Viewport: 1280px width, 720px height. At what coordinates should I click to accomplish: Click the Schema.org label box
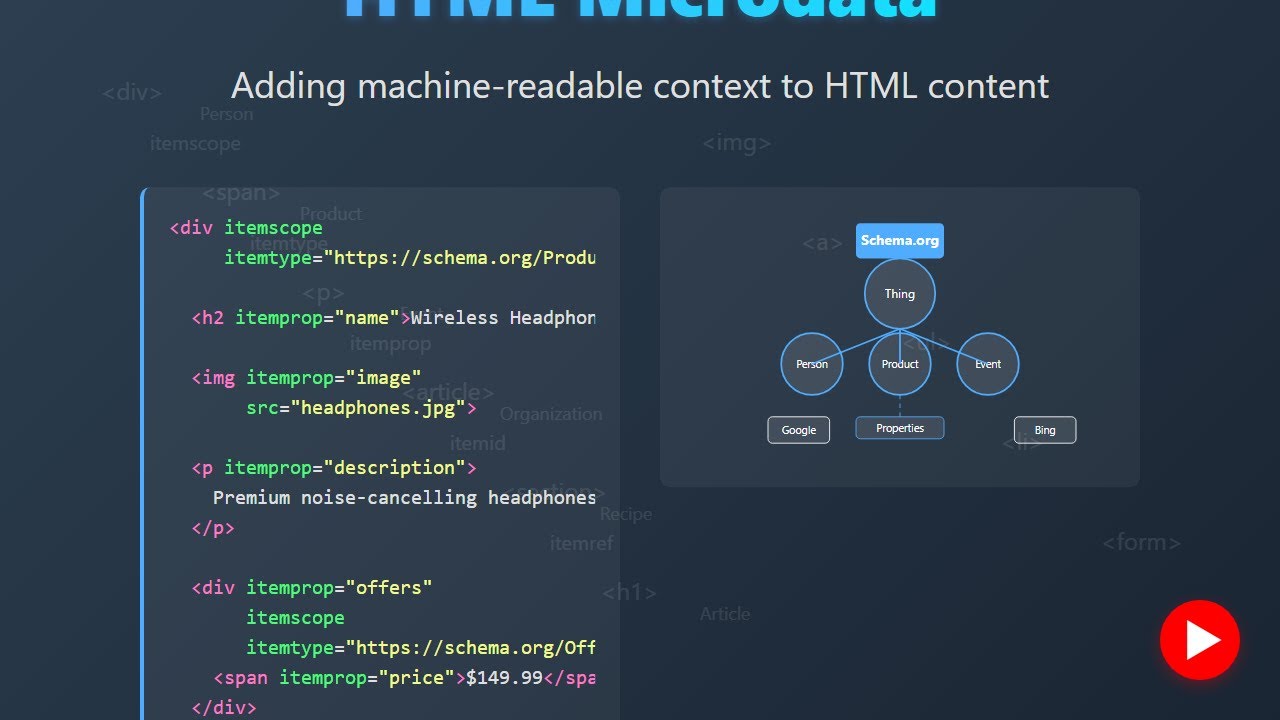coord(900,241)
